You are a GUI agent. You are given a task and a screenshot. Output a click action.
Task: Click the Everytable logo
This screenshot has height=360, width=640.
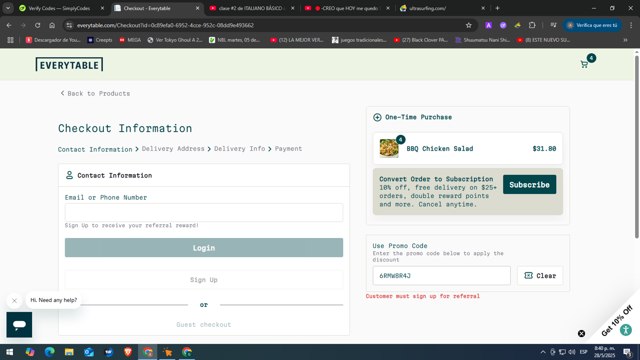point(69,64)
